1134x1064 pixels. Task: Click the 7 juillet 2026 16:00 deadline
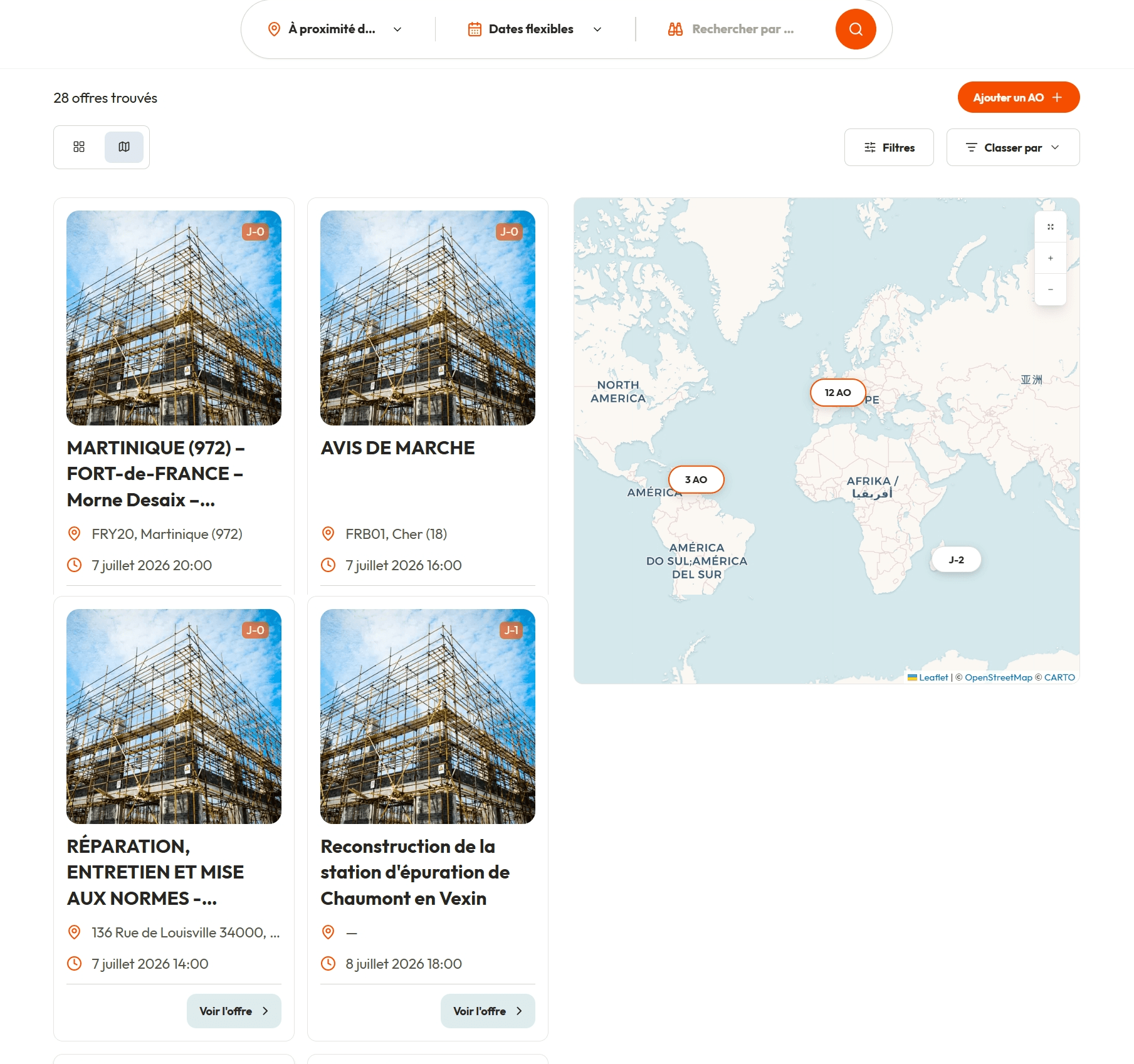(404, 565)
